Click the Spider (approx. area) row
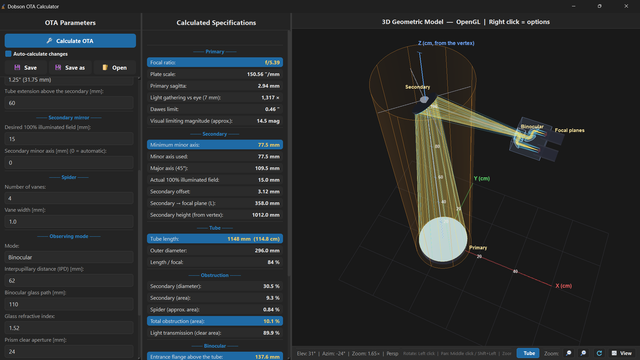The image size is (640, 360). coord(215,309)
